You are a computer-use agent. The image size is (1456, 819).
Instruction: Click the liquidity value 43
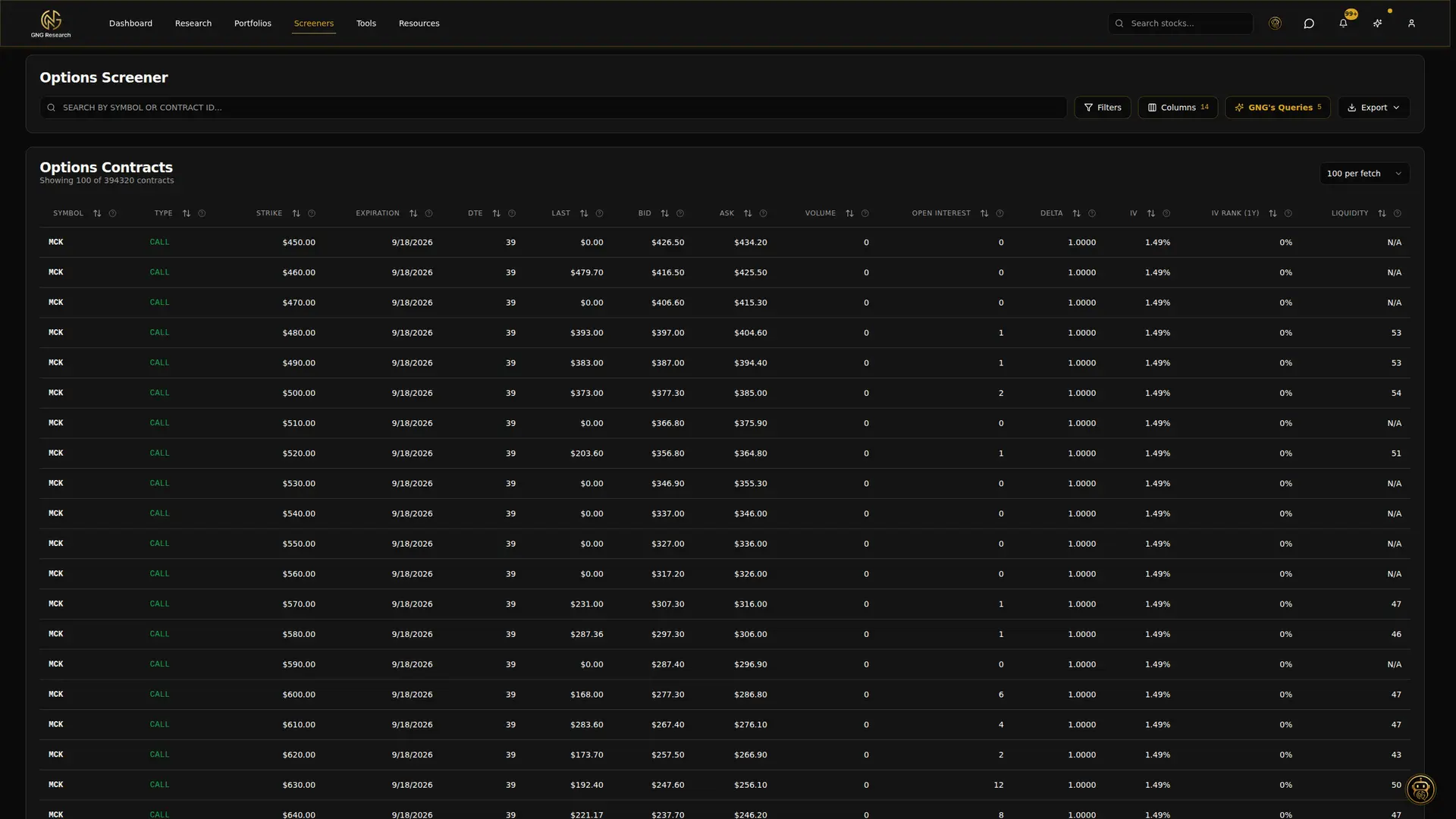click(1396, 755)
